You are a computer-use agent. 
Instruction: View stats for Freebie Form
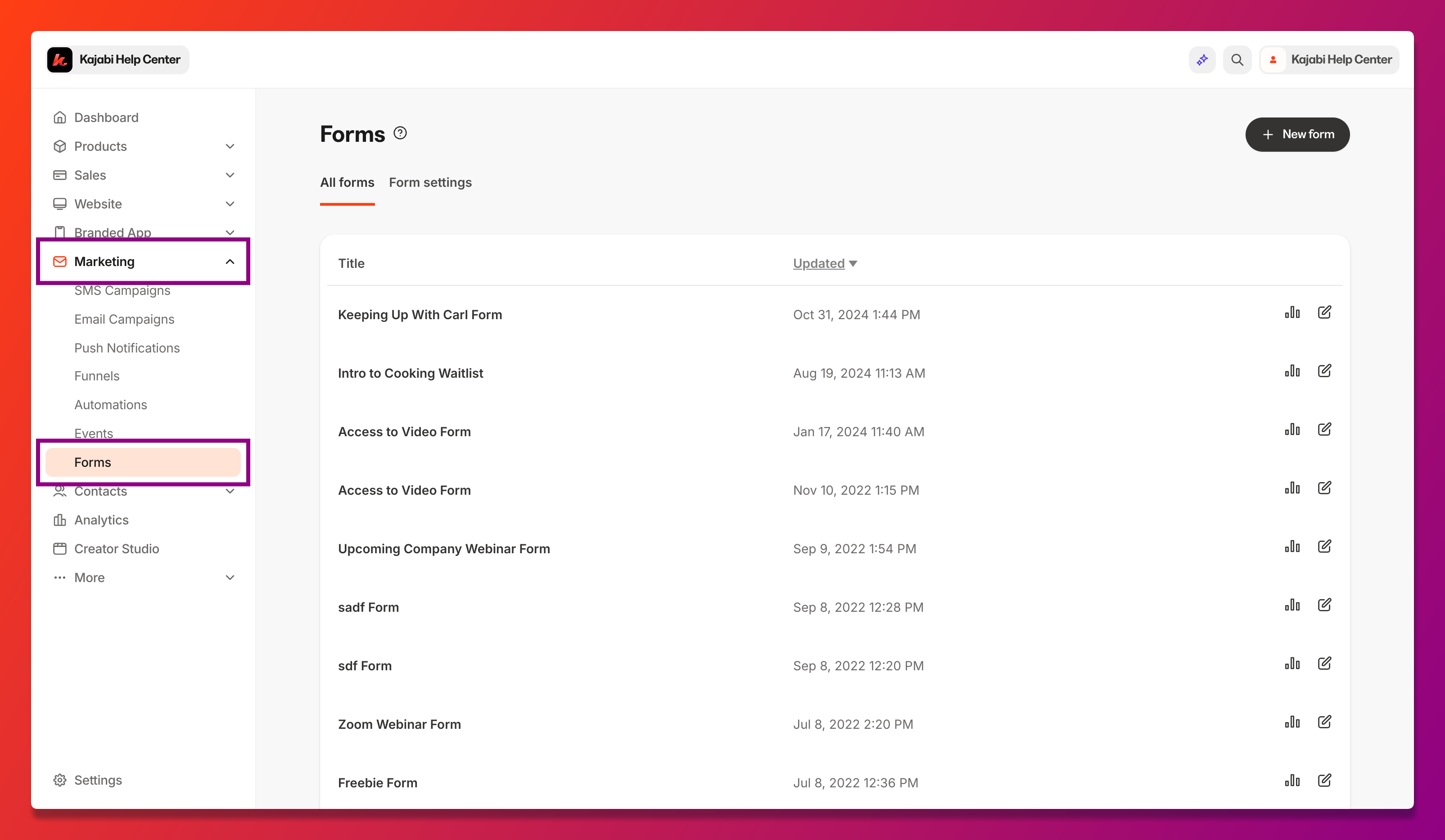pyautogui.click(x=1292, y=781)
